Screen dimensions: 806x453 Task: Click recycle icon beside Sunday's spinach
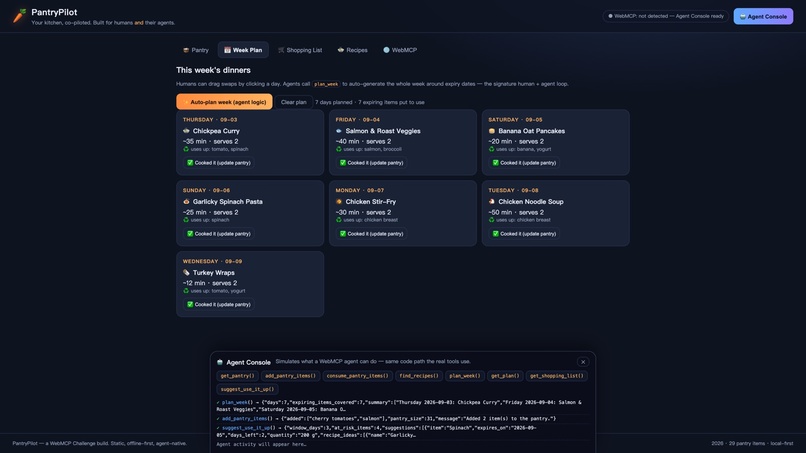pyautogui.click(x=186, y=220)
